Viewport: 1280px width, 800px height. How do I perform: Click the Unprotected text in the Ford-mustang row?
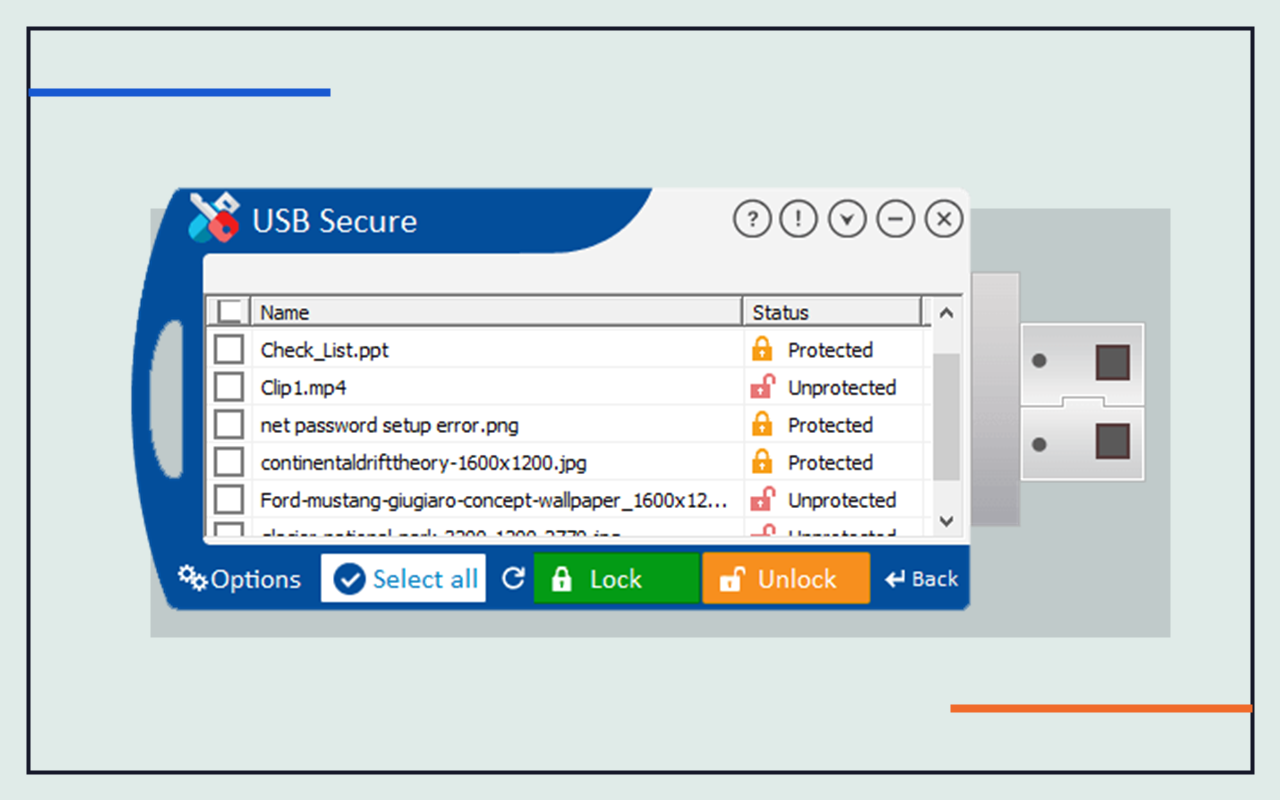(842, 500)
